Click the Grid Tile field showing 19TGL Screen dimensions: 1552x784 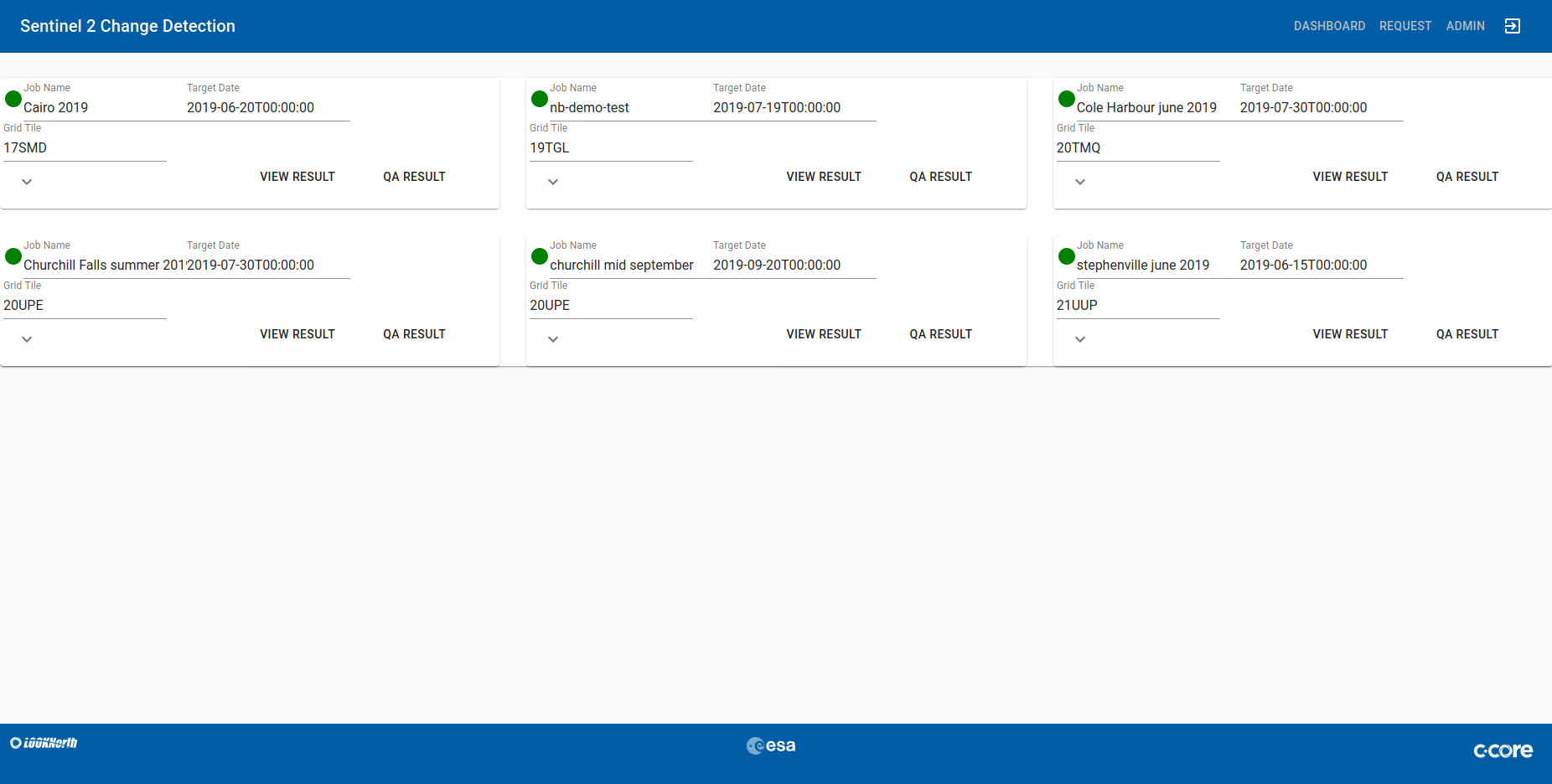point(610,147)
